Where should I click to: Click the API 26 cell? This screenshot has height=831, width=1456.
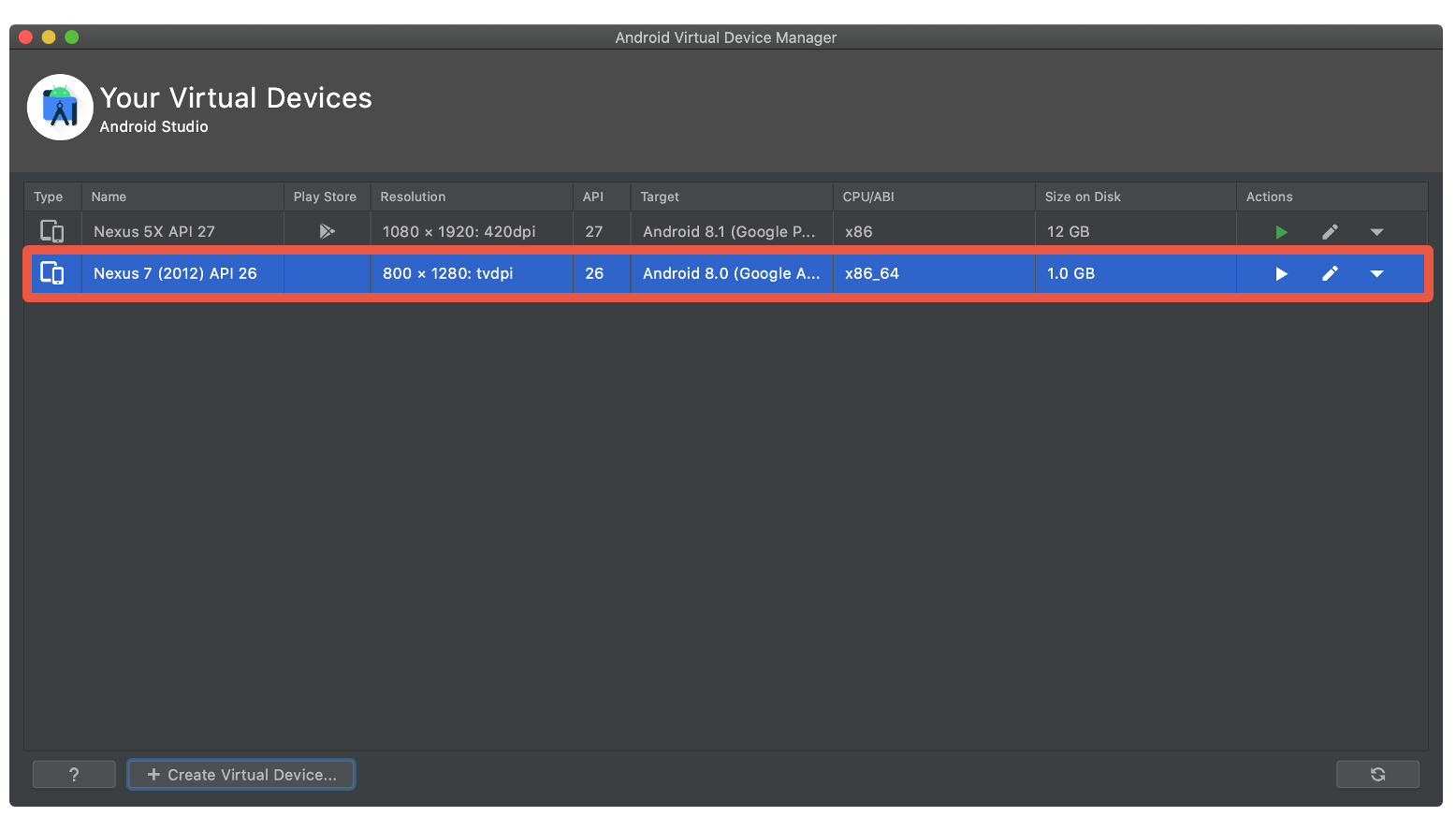pos(602,273)
